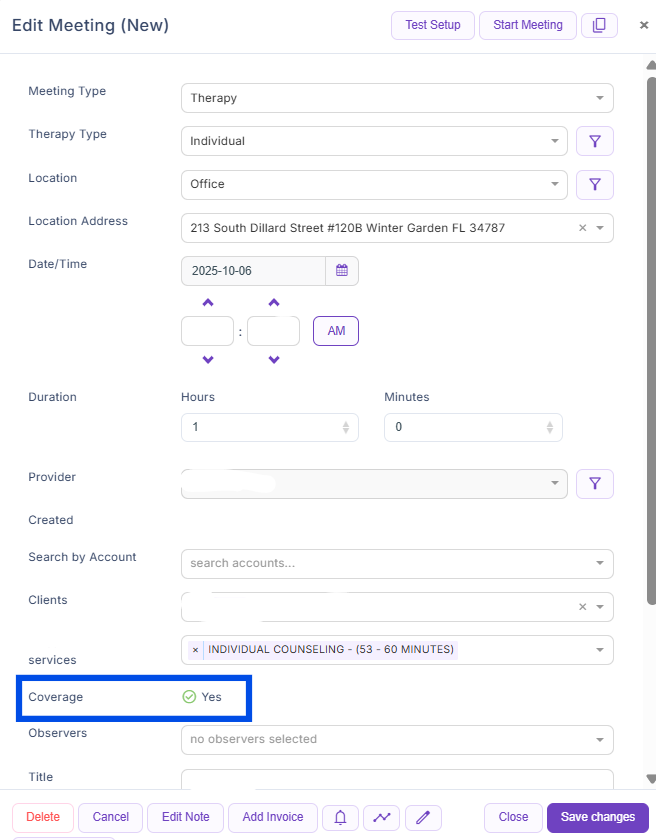This screenshot has height=840, width=656.
Task: Click the red Delete button
Action: coord(43,817)
